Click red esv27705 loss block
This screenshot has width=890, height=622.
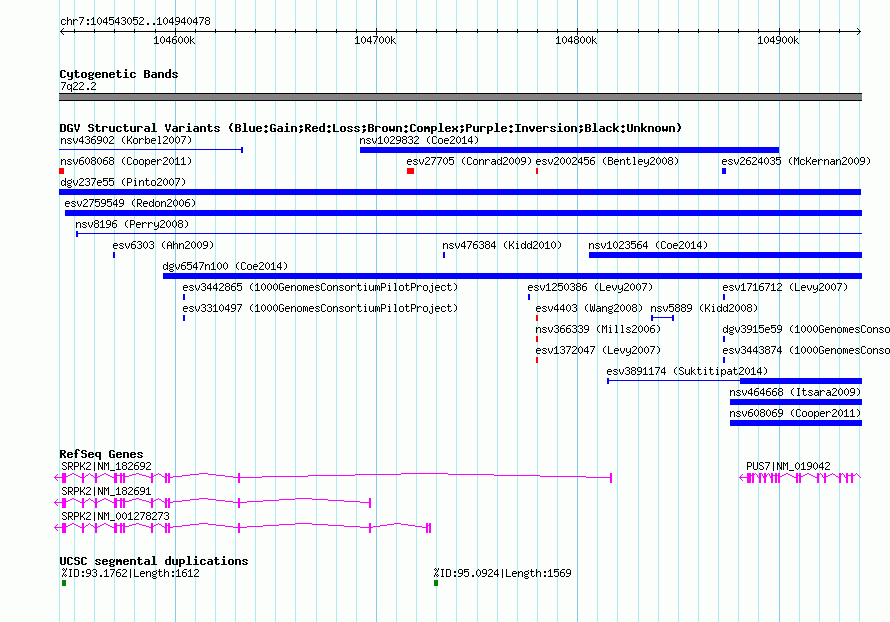click(410, 171)
